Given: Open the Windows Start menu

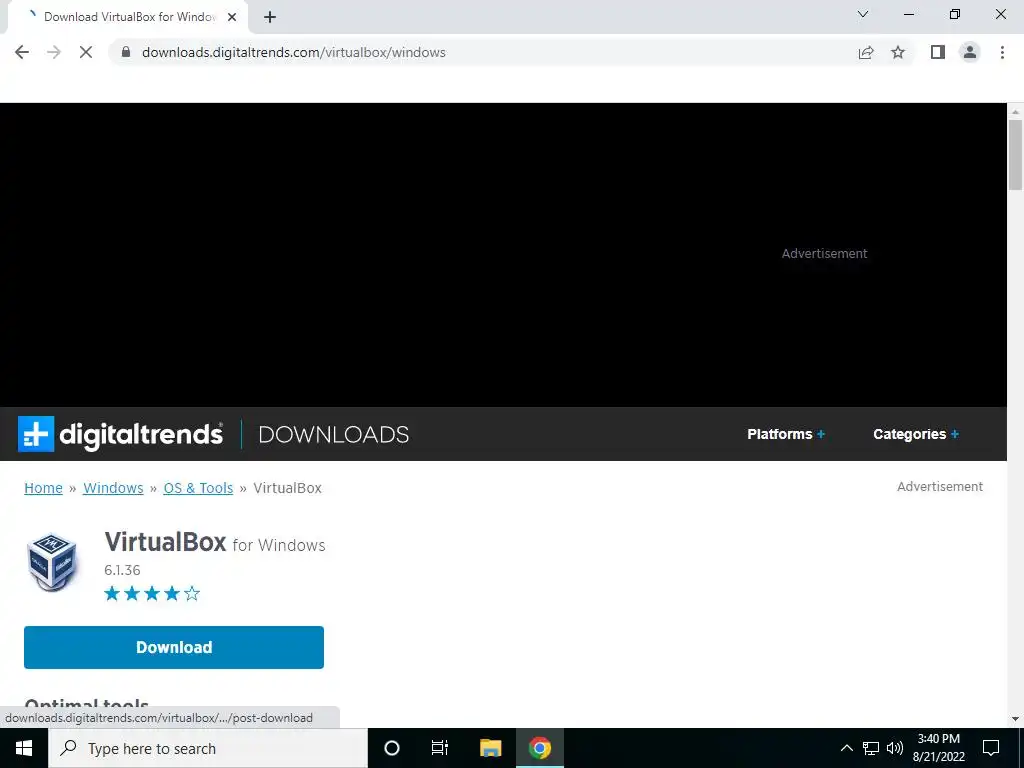Looking at the screenshot, I should (24, 748).
